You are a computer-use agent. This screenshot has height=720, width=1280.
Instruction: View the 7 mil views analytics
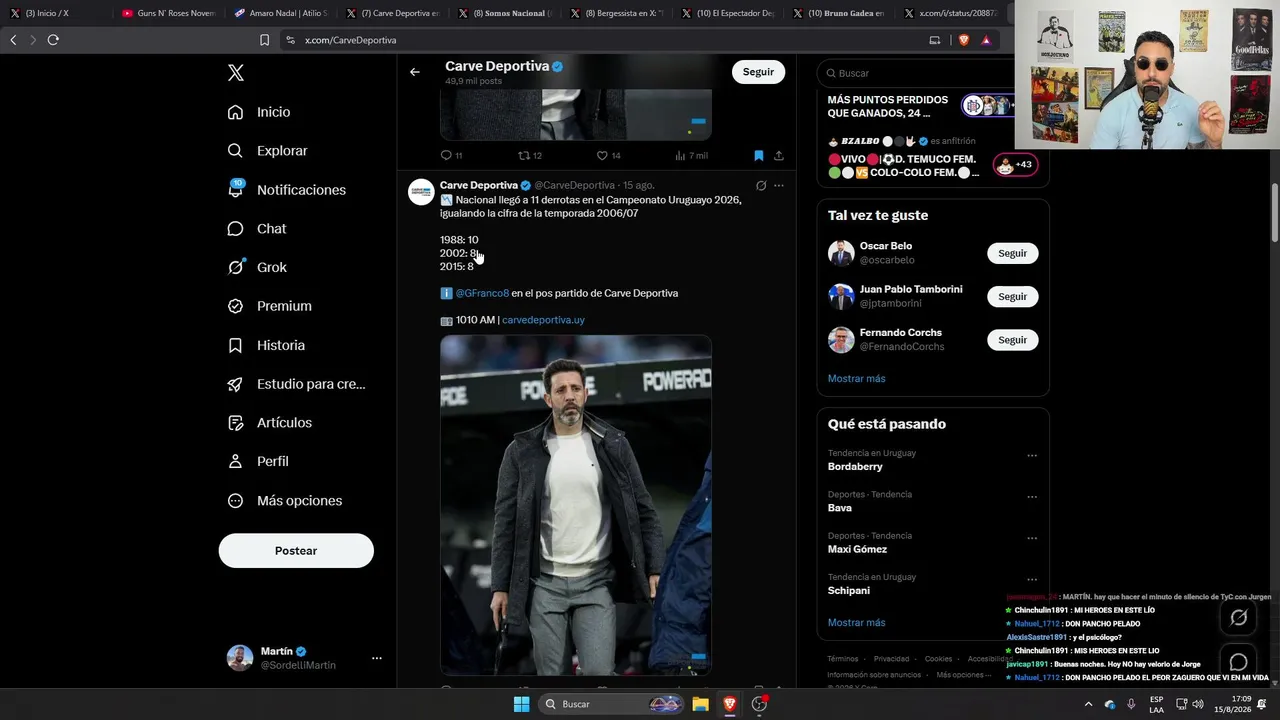click(x=692, y=156)
